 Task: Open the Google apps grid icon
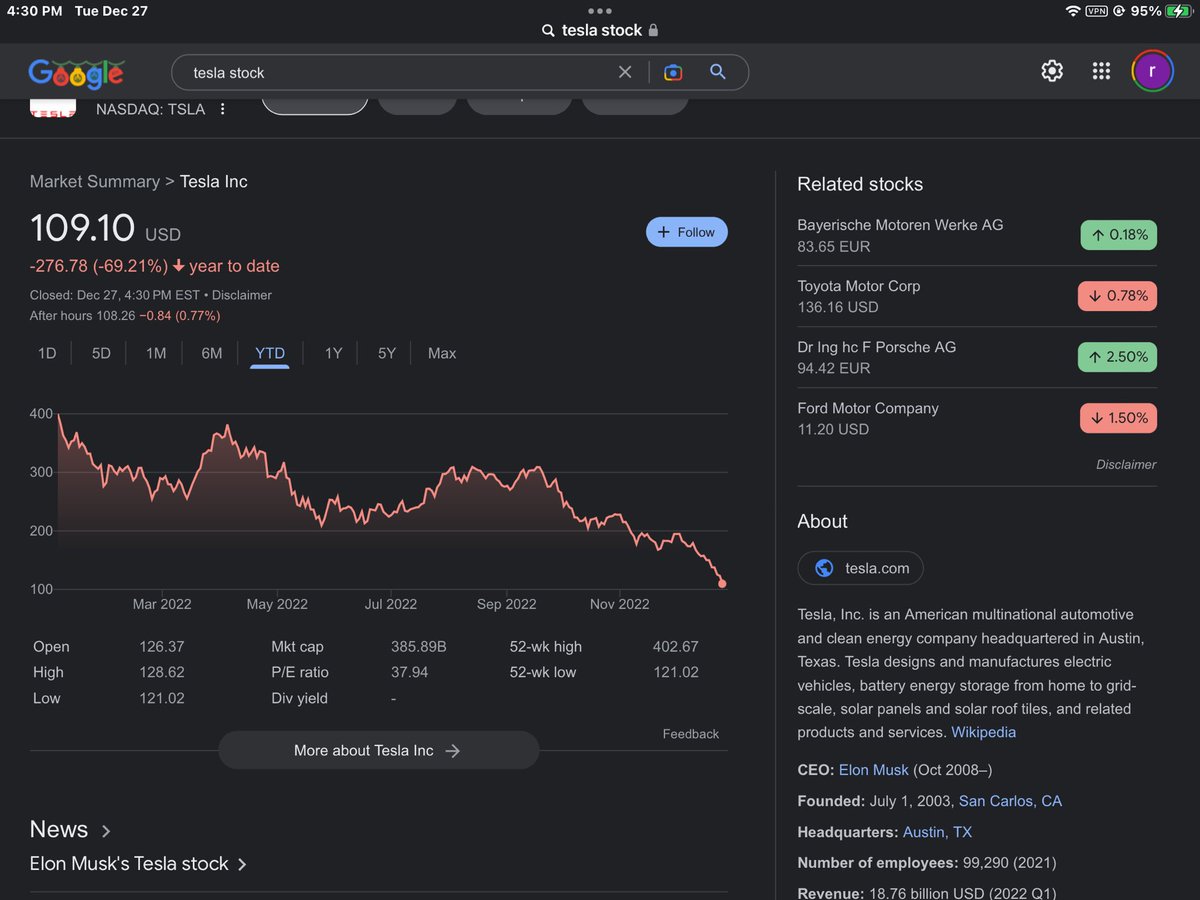[1101, 71]
